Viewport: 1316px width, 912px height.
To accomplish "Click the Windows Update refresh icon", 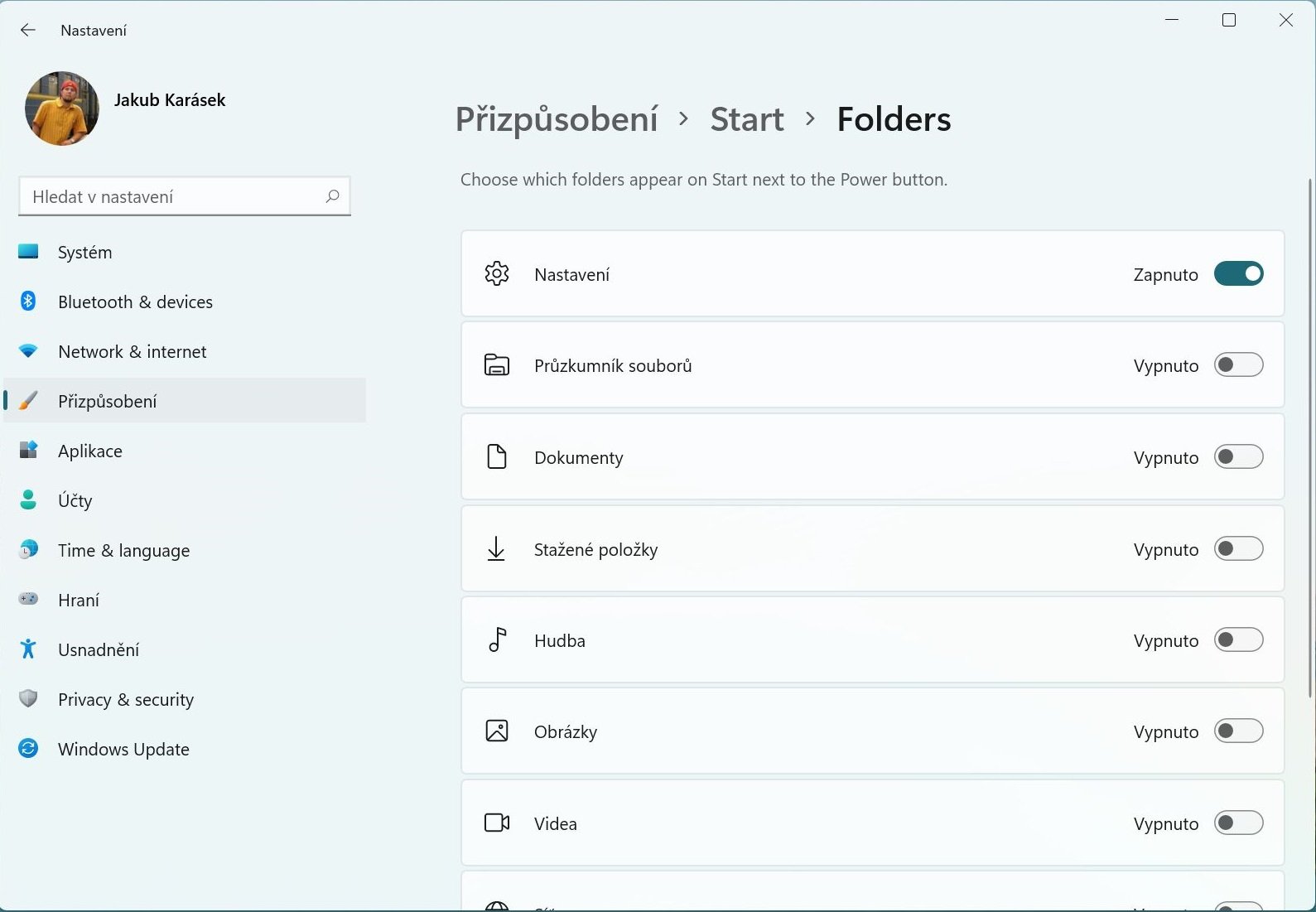I will [x=28, y=748].
